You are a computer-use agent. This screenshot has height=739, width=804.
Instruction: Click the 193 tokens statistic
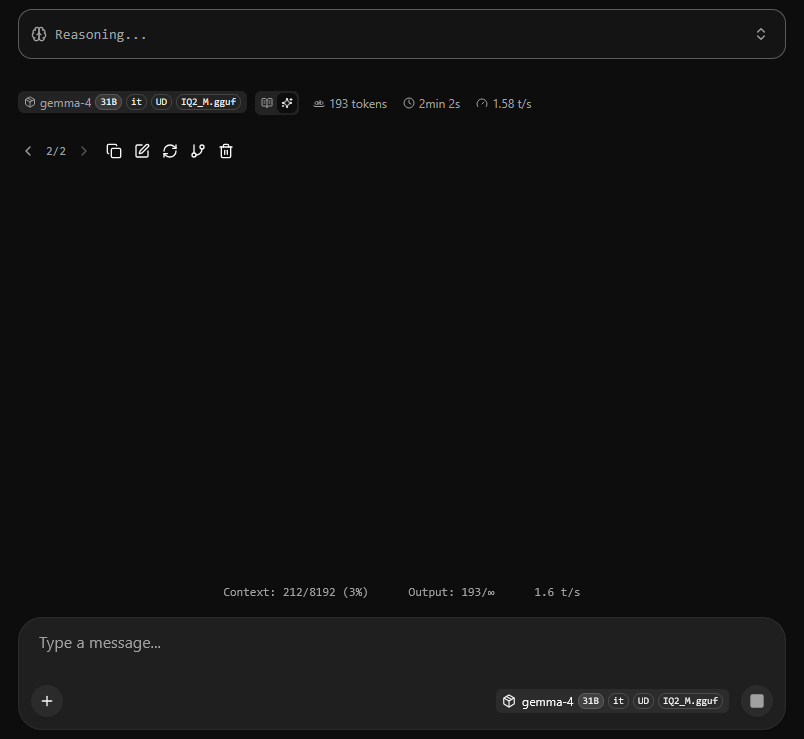pyautogui.click(x=350, y=104)
